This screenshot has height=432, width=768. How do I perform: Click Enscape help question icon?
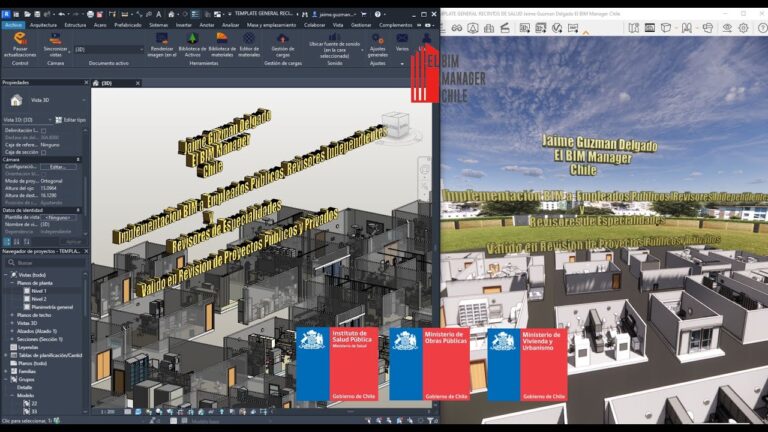click(762, 28)
